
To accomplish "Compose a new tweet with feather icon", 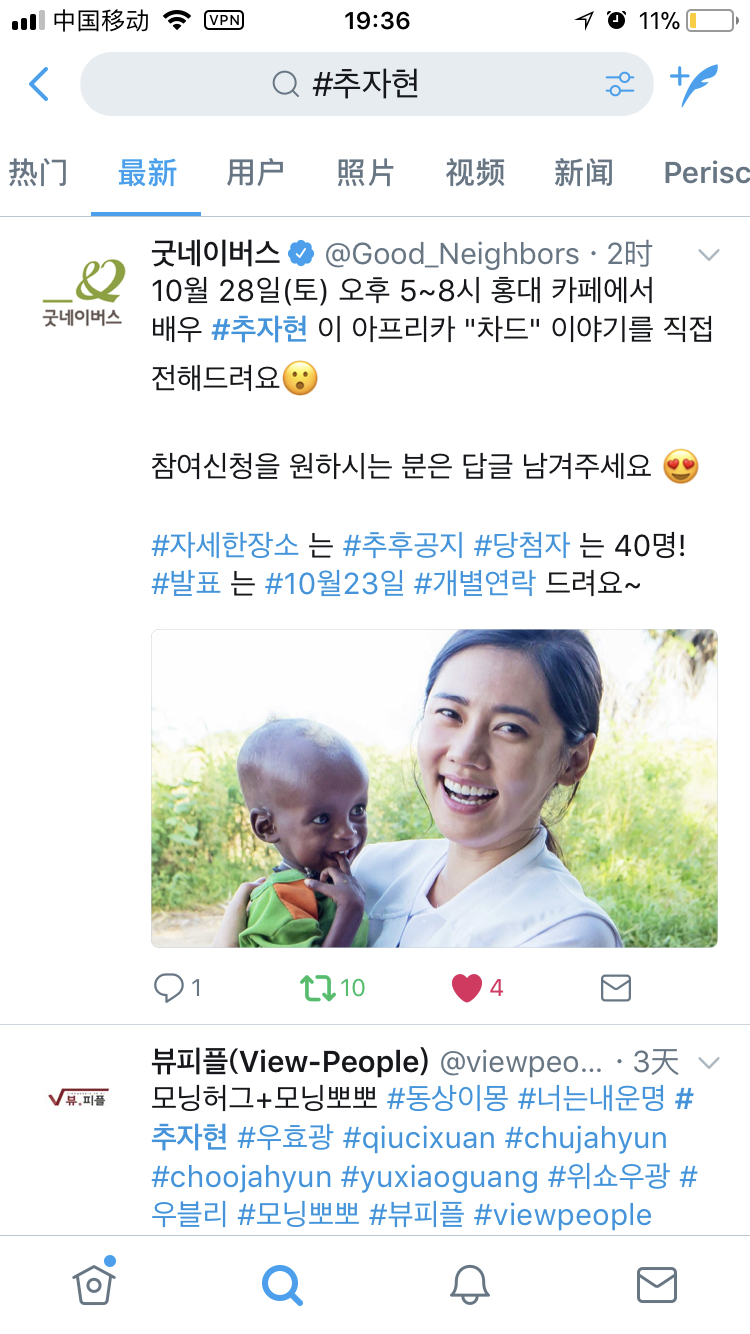I will [694, 84].
